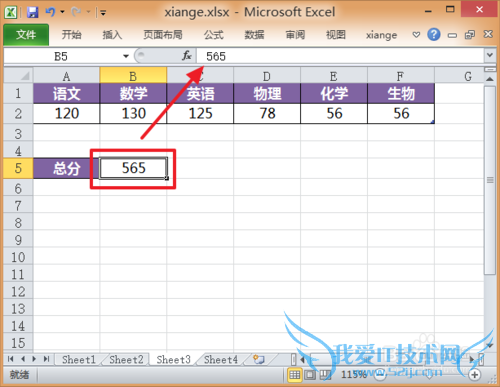This screenshot has height=387, width=500.
Task: Switch to the 页面布局 ribbon tab
Action: click(x=163, y=35)
